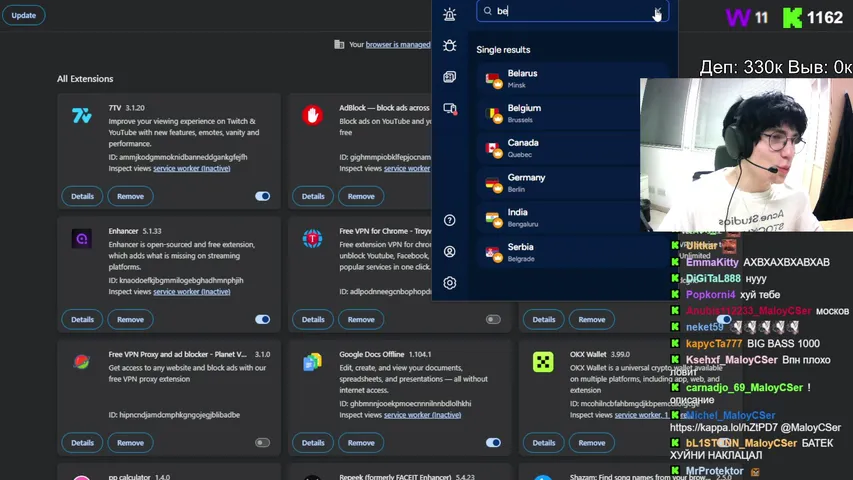Click the bug icon in VPN sidebar
This screenshot has height=480, width=853.
coord(450,46)
